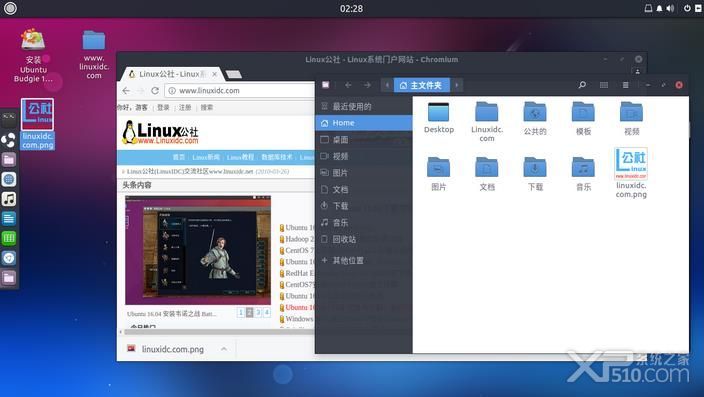Click the featured game screenshot image
Viewport: 704px width, 397px height.
(198, 250)
